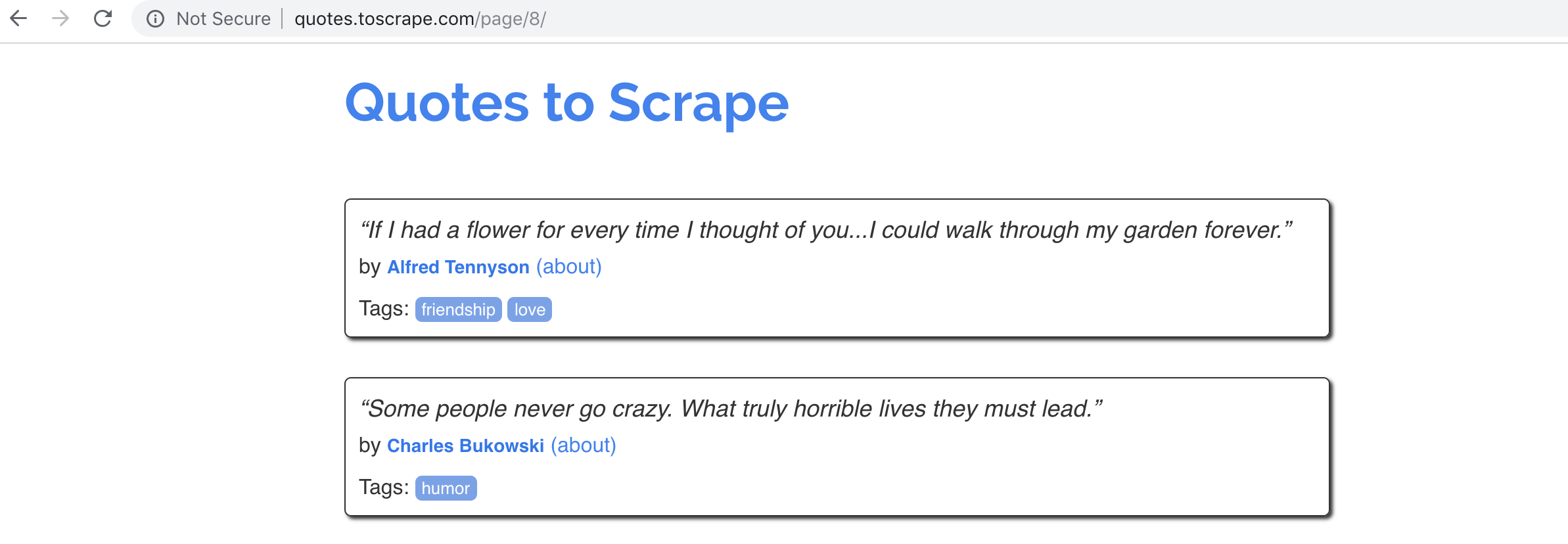1568x544 pixels.
Task: Select the URL text quotes.toscrape.com
Action: click(x=384, y=18)
